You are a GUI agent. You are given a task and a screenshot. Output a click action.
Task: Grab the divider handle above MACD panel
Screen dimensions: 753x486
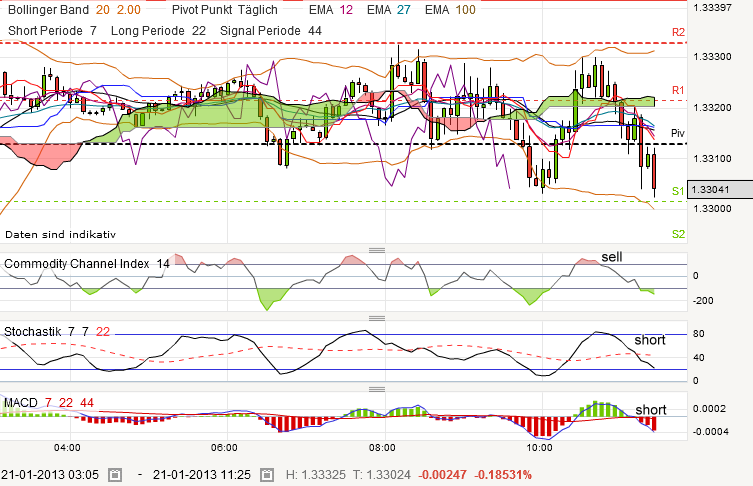point(377,389)
